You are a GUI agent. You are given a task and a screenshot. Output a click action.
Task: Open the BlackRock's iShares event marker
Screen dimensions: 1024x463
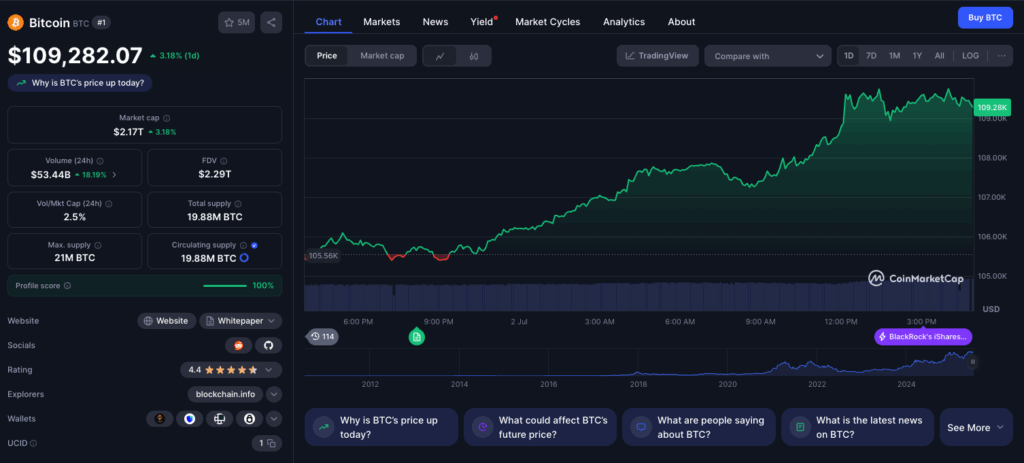(923, 337)
